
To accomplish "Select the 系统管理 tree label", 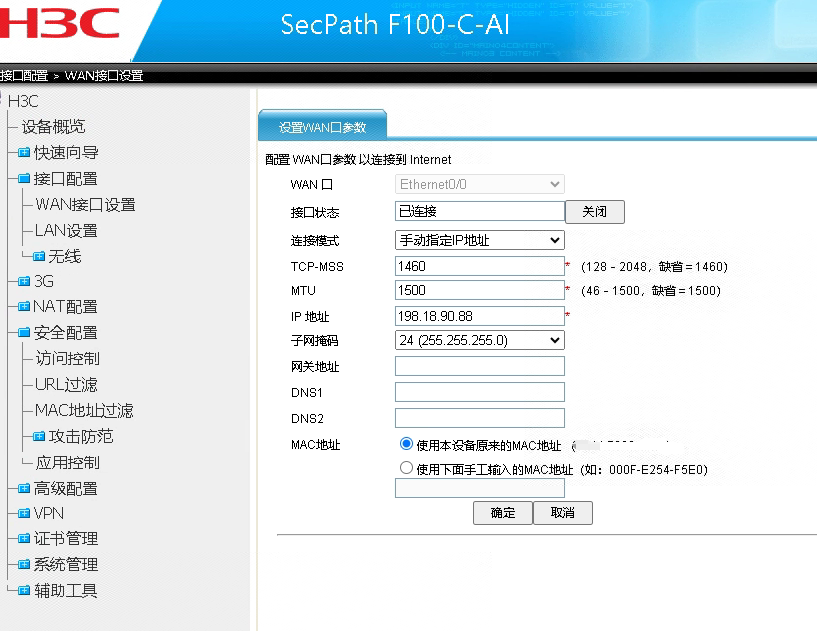I will pyautogui.click(x=66, y=564).
